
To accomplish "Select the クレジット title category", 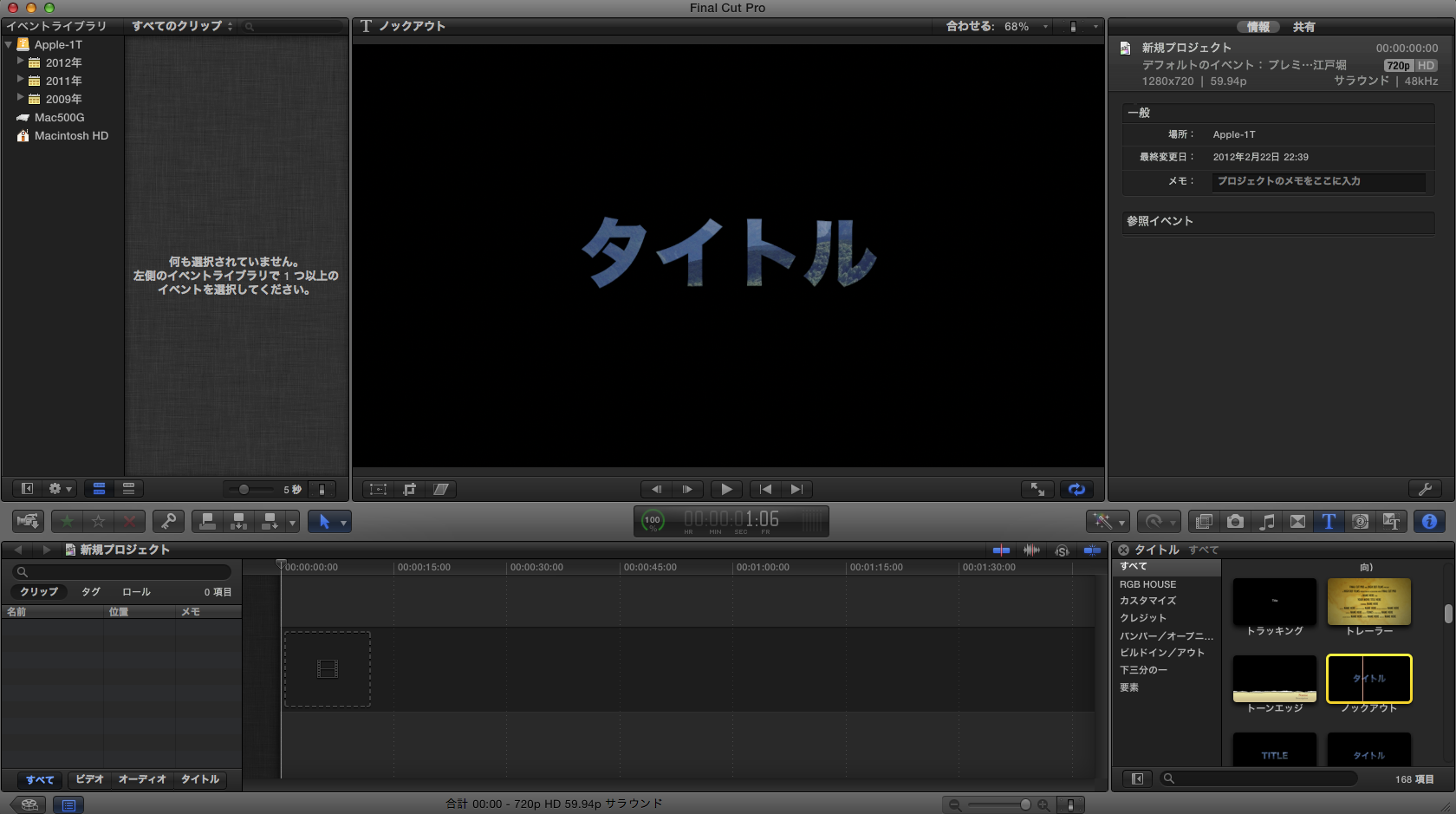I will click(1143, 618).
